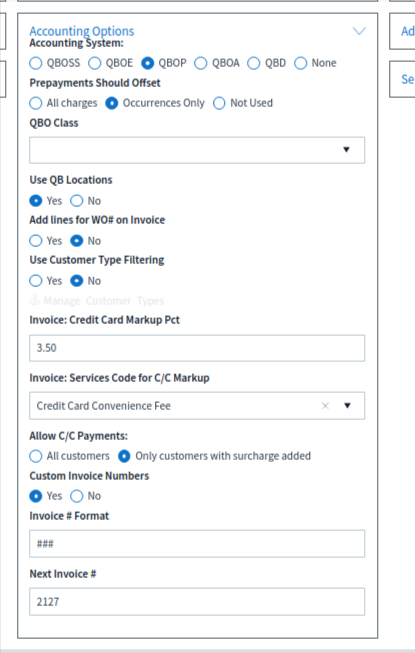
Task: Click the Credit Card Markup Pct field
Action: click(x=197, y=348)
